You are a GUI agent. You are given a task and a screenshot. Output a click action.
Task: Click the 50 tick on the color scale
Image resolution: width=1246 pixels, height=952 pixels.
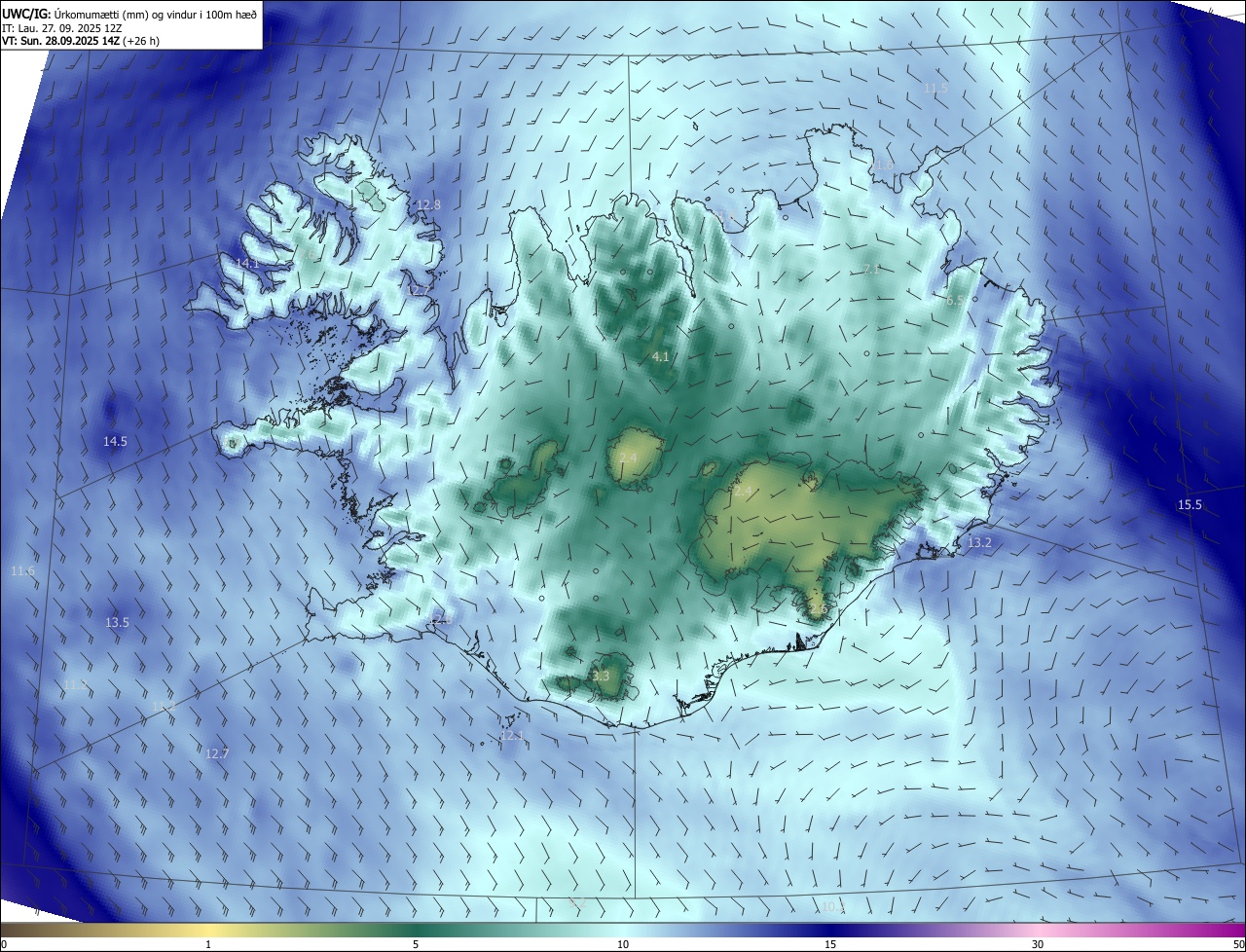tap(1238, 944)
